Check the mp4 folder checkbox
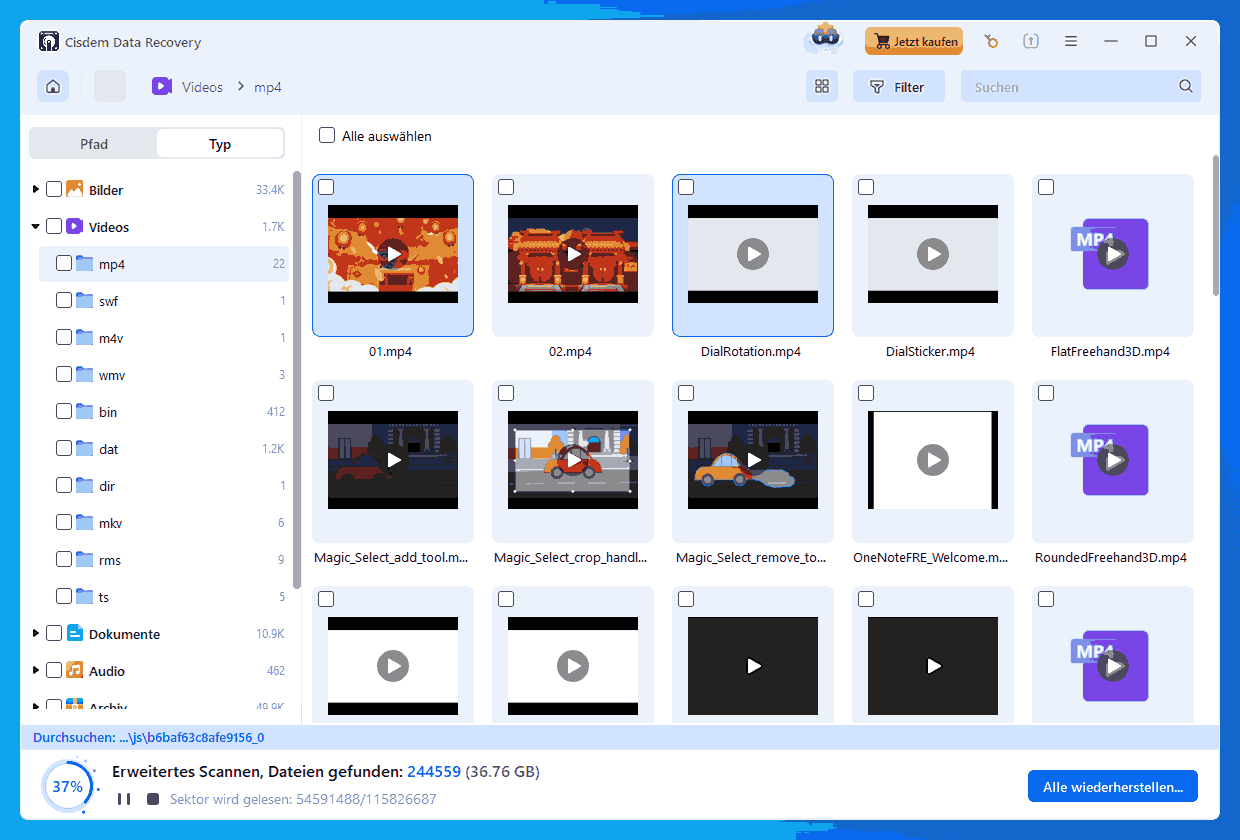This screenshot has height=840, width=1240. 64,263
